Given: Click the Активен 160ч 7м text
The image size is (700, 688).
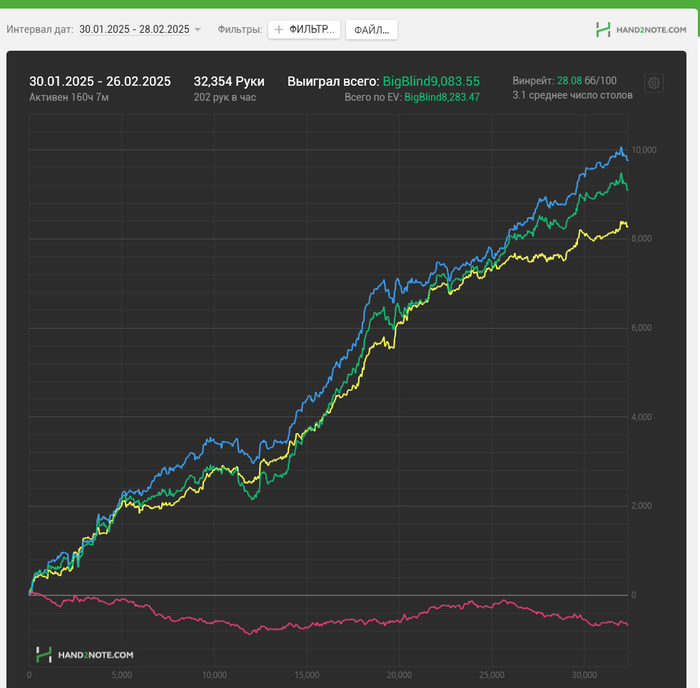Looking at the screenshot, I should pos(69,97).
